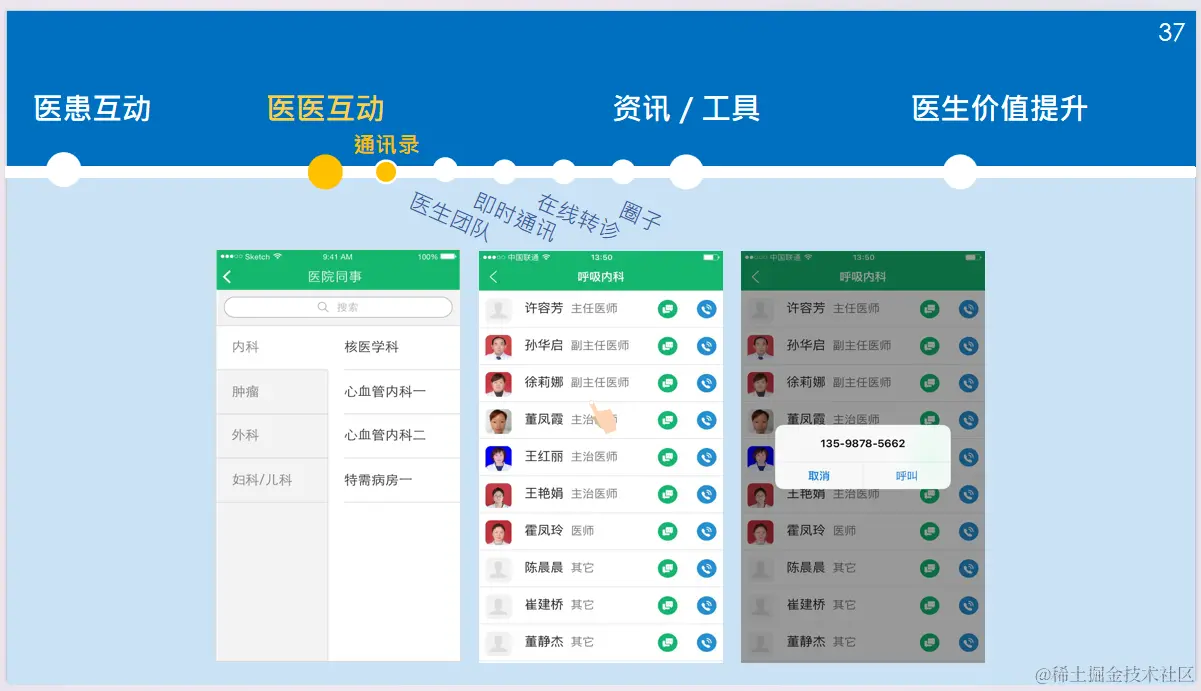Open the 心血管内科二 department
This screenshot has height=691, width=1201.
tap(394, 436)
